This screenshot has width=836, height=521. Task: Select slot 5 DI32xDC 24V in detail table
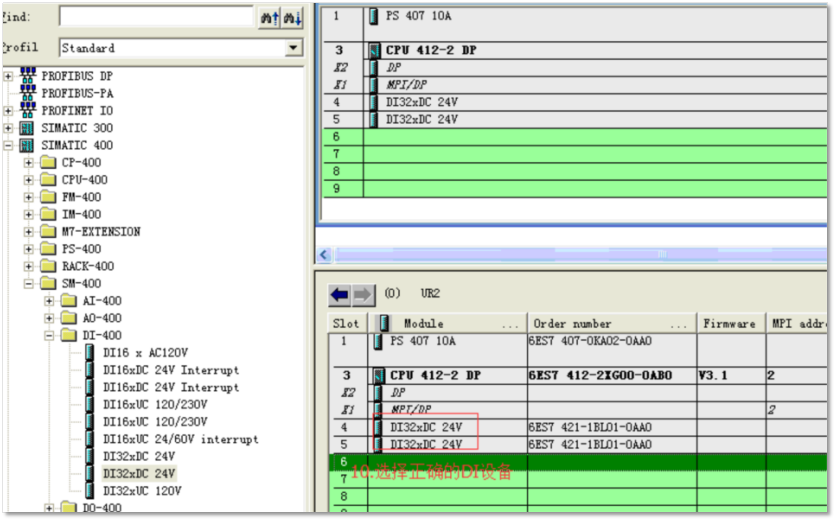point(426,444)
